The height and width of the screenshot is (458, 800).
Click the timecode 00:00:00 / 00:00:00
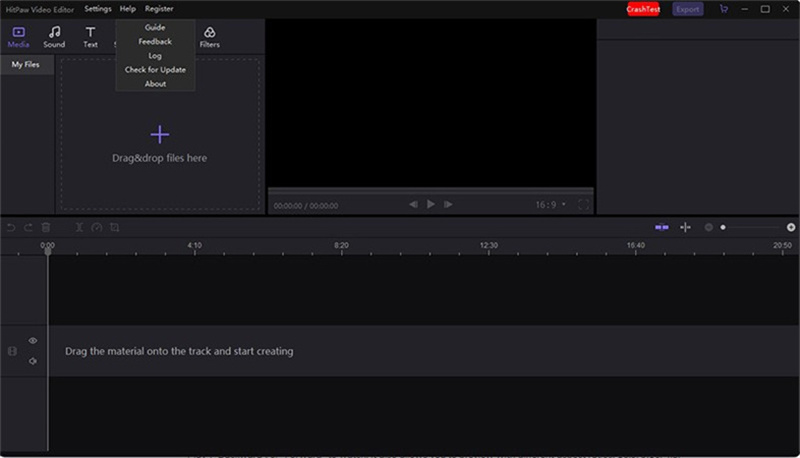pos(306,206)
